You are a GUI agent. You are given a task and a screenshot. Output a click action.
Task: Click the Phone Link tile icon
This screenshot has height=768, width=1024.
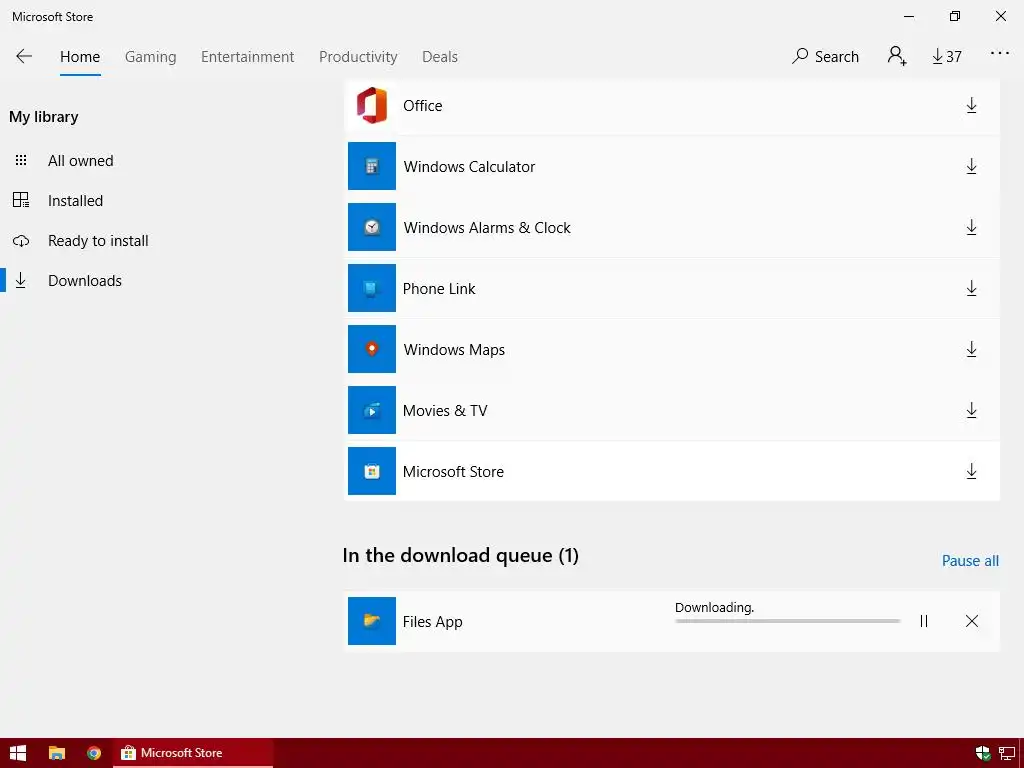372,288
